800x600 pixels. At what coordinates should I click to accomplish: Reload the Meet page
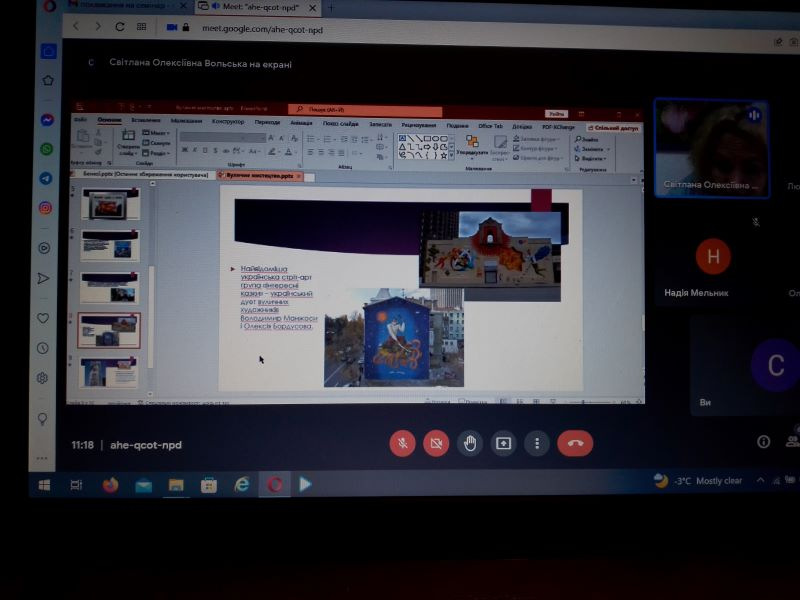click(x=120, y=27)
